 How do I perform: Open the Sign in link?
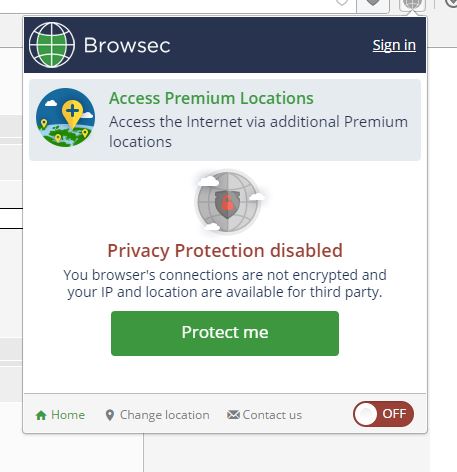coord(394,45)
